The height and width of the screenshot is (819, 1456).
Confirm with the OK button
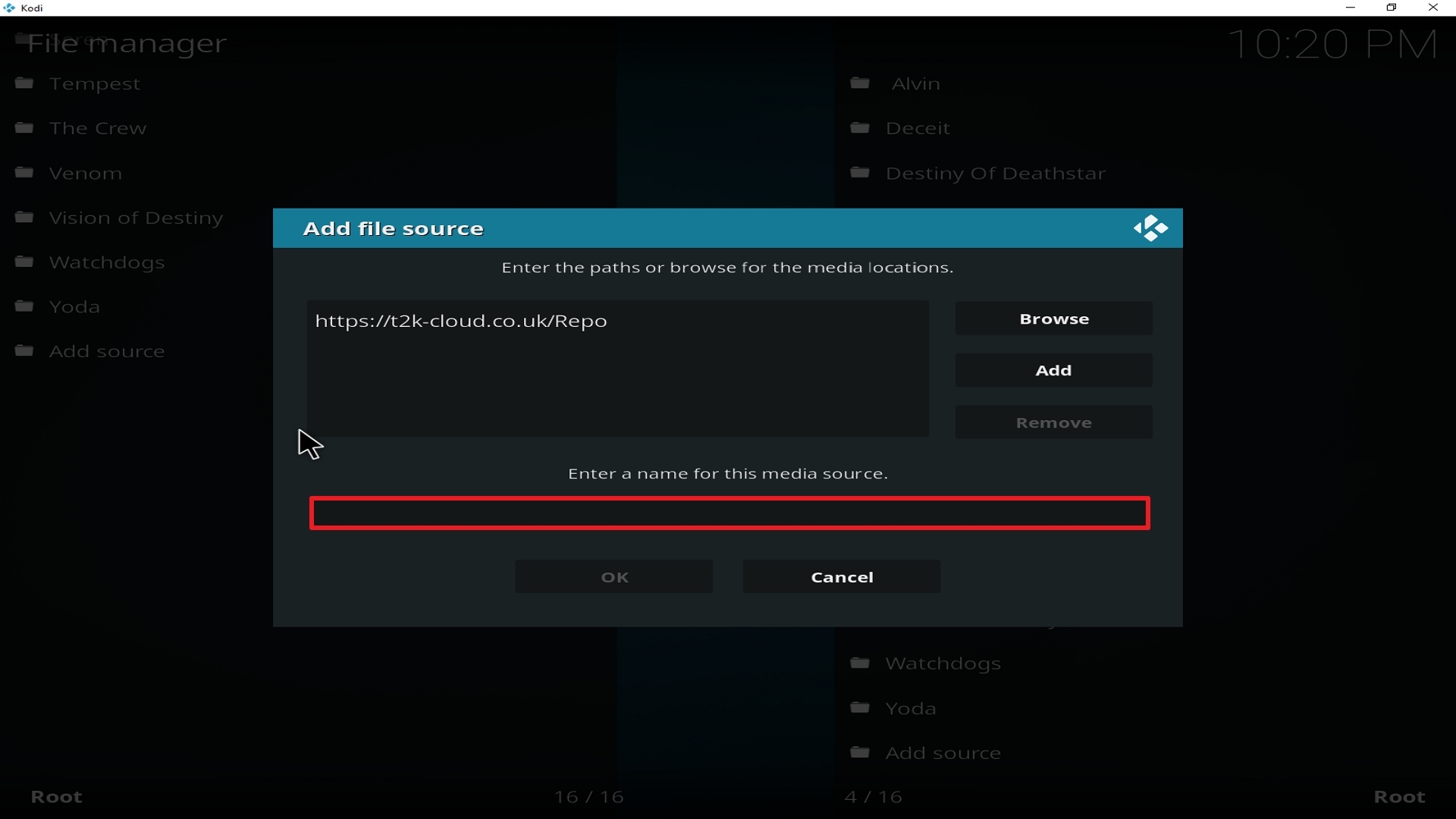pos(614,577)
